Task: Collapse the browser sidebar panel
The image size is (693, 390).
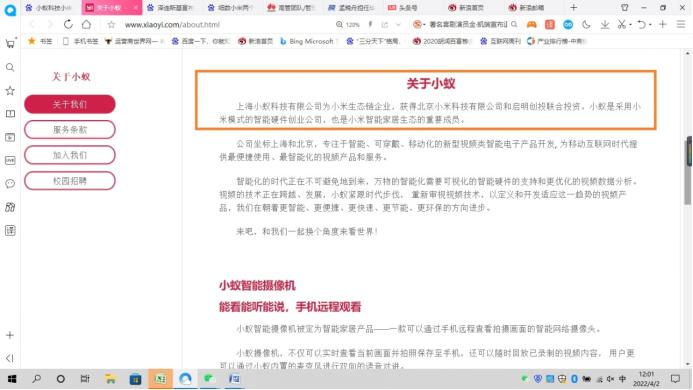Action: (x=10, y=358)
